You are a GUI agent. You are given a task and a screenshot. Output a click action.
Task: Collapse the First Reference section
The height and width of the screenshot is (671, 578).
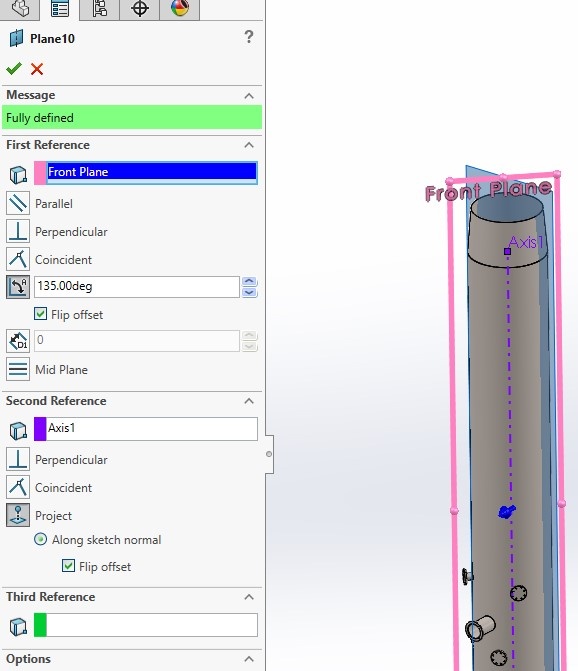249,145
